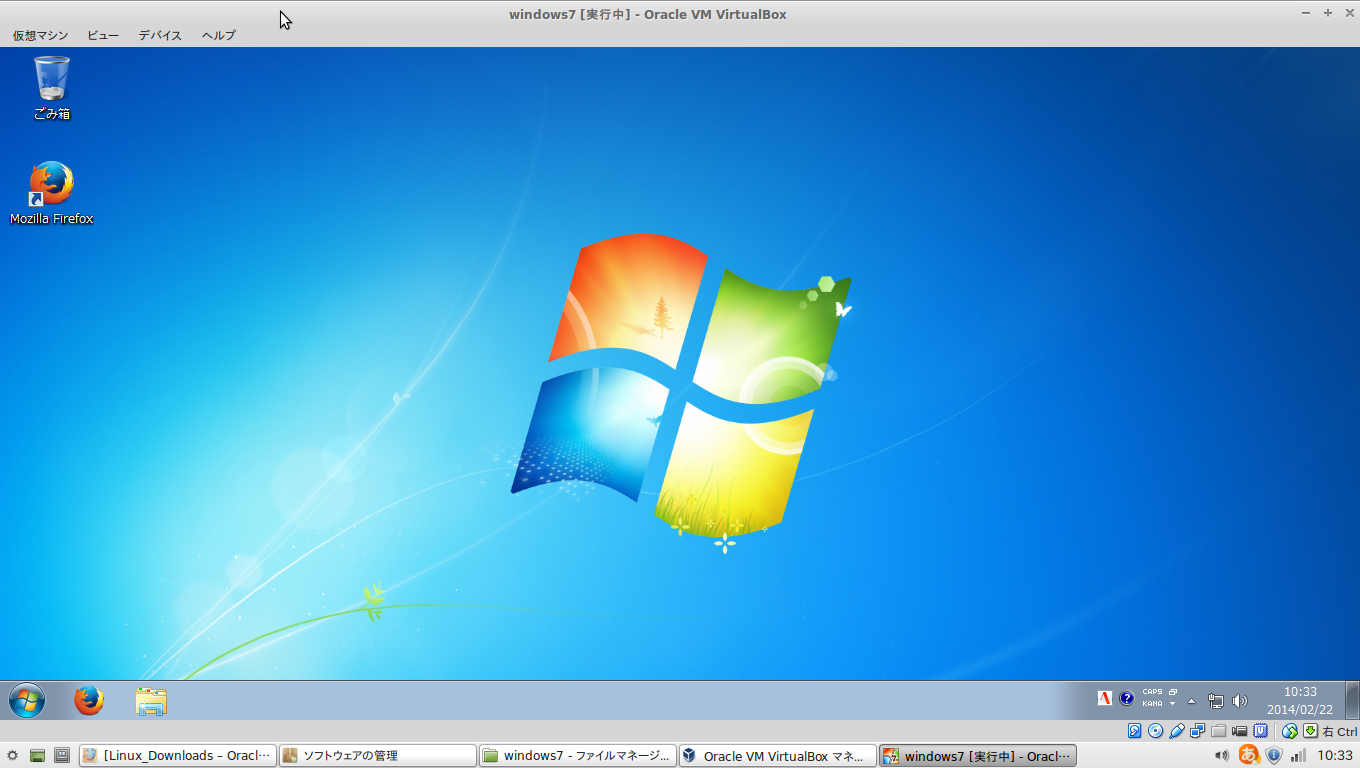1360x768 pixels.
Task: Click the host panel gear settings icon
Action: tap(12, 756)
